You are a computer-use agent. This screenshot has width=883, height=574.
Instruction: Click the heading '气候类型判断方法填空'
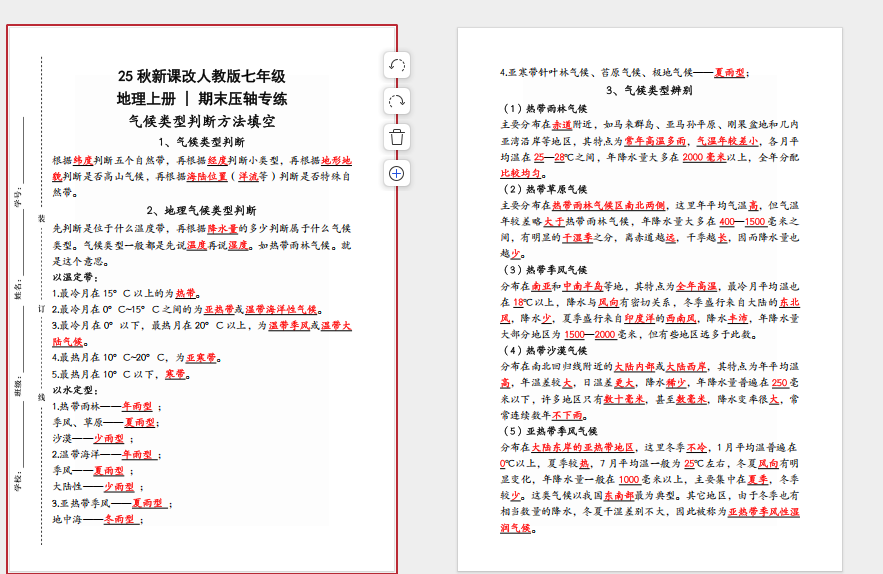pyautogui.click(x=201, y=120)
